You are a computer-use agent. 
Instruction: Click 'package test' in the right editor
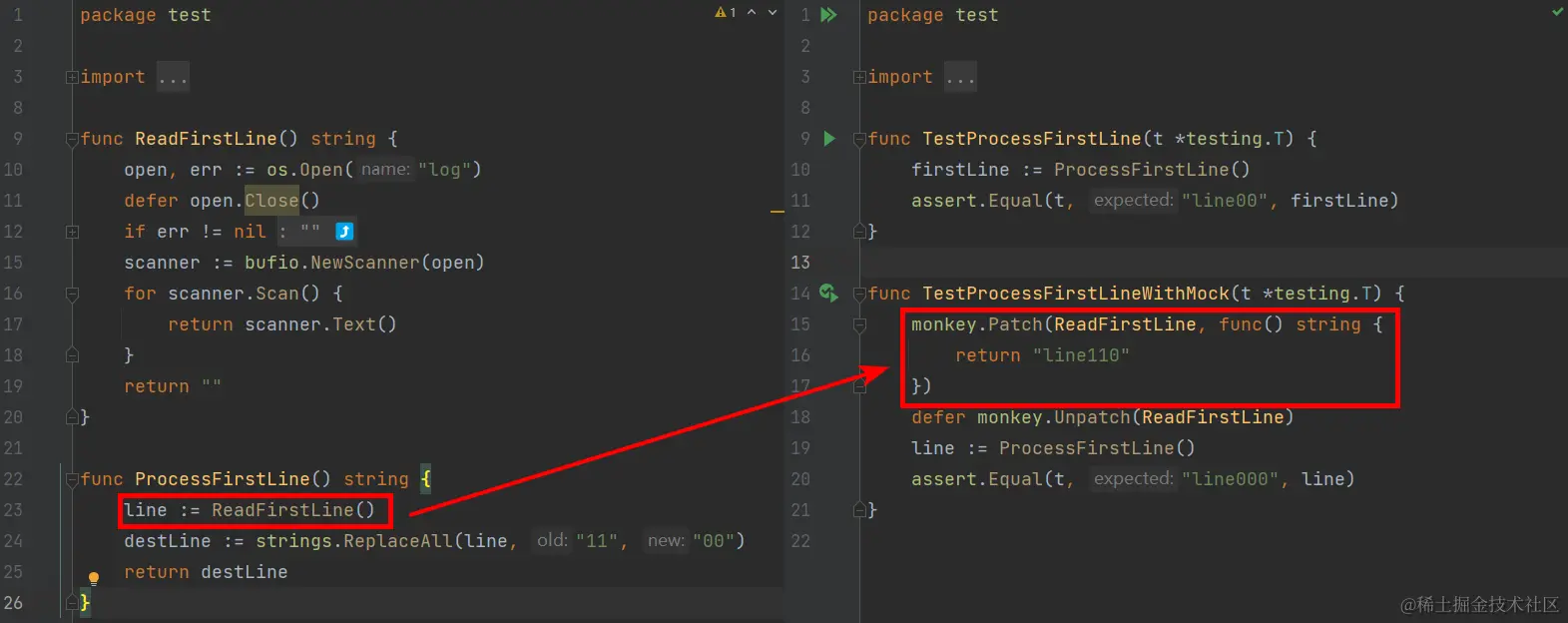click(x=932, y=15)
